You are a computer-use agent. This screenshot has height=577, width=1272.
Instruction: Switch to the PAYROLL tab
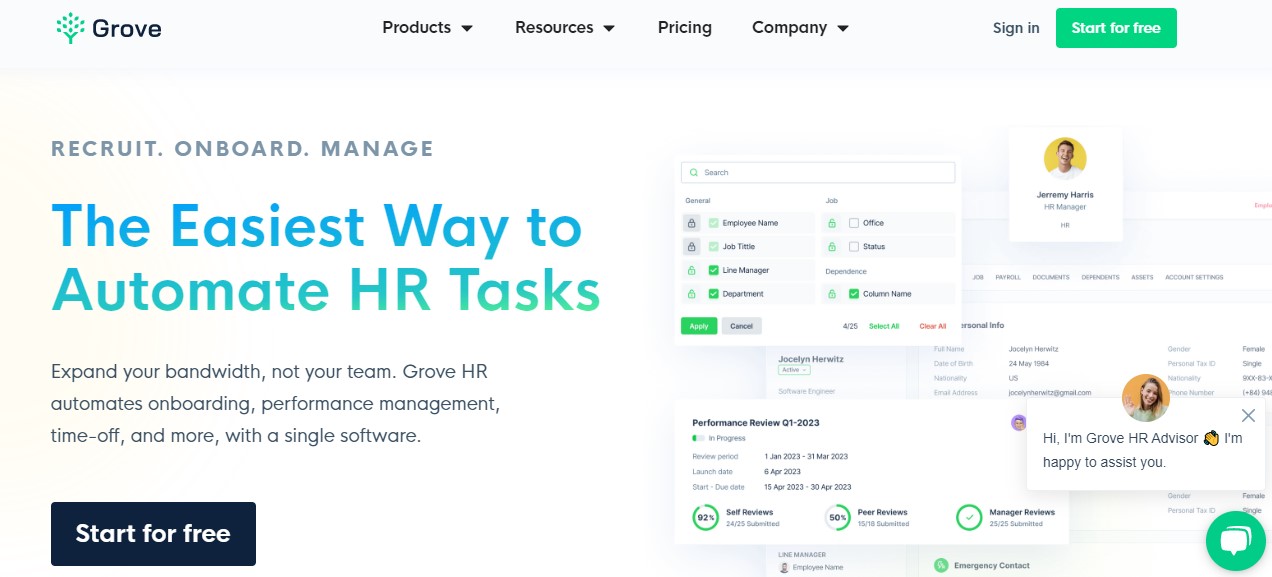(1007, 277)
